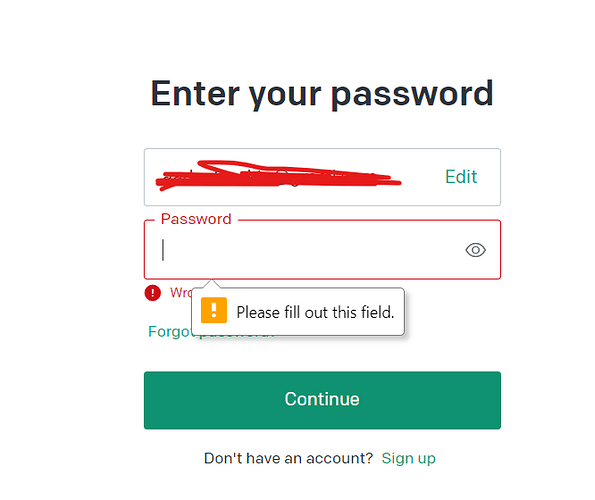Image resolution: width=595 pixels, height=500 pixels.
Task: Submit with the green Continue button
Action: tap(322, 400)
